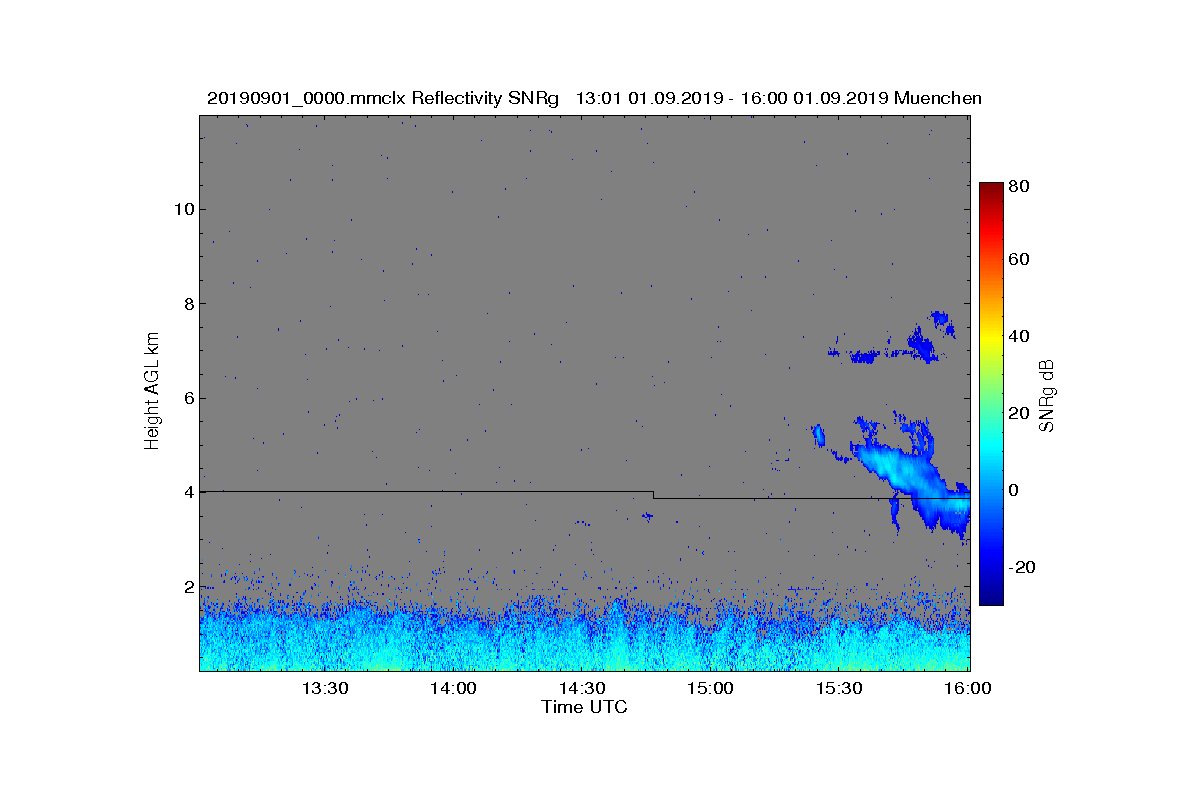The image size is (1200, 800).
Task: Click the height tick label 8
Action: (x=188, y=304)
